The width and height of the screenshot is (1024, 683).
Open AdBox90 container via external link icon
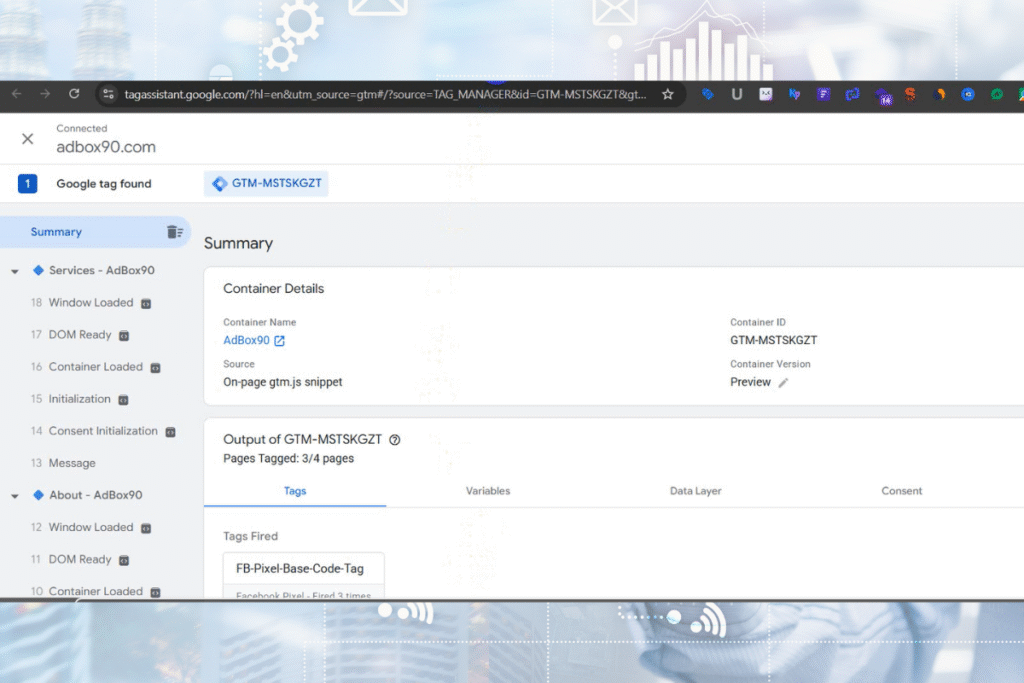tap(277, 340)
